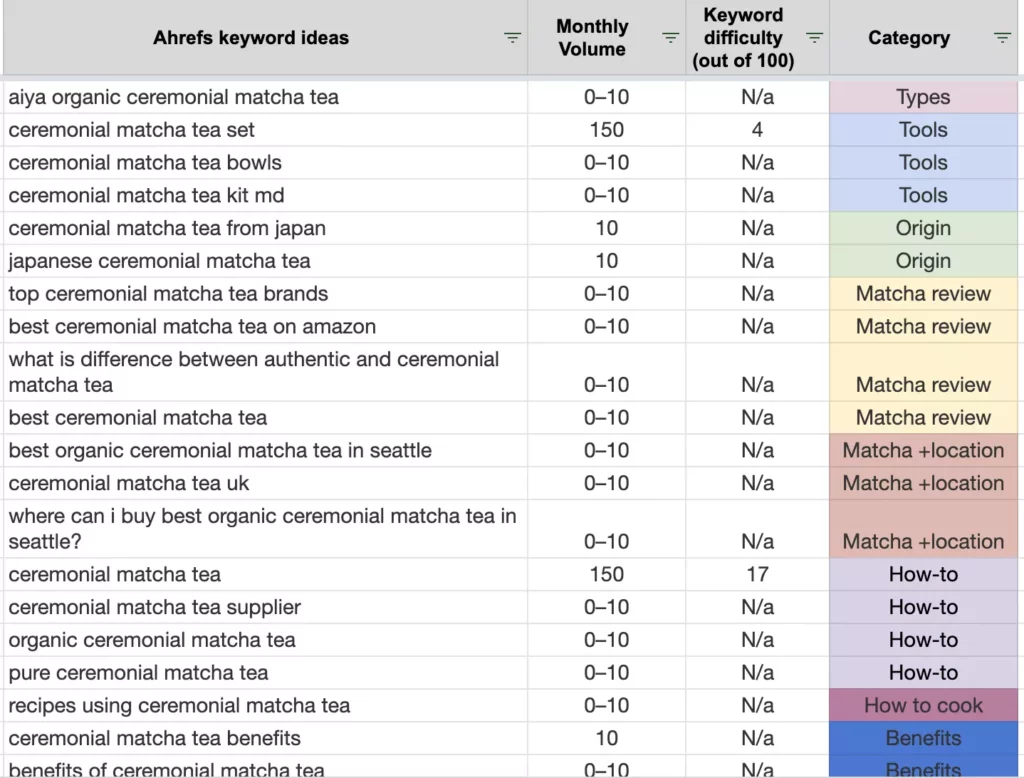Click the difficulty cell showing 17
The image size is (1024, 778).
tap(743, 574)
